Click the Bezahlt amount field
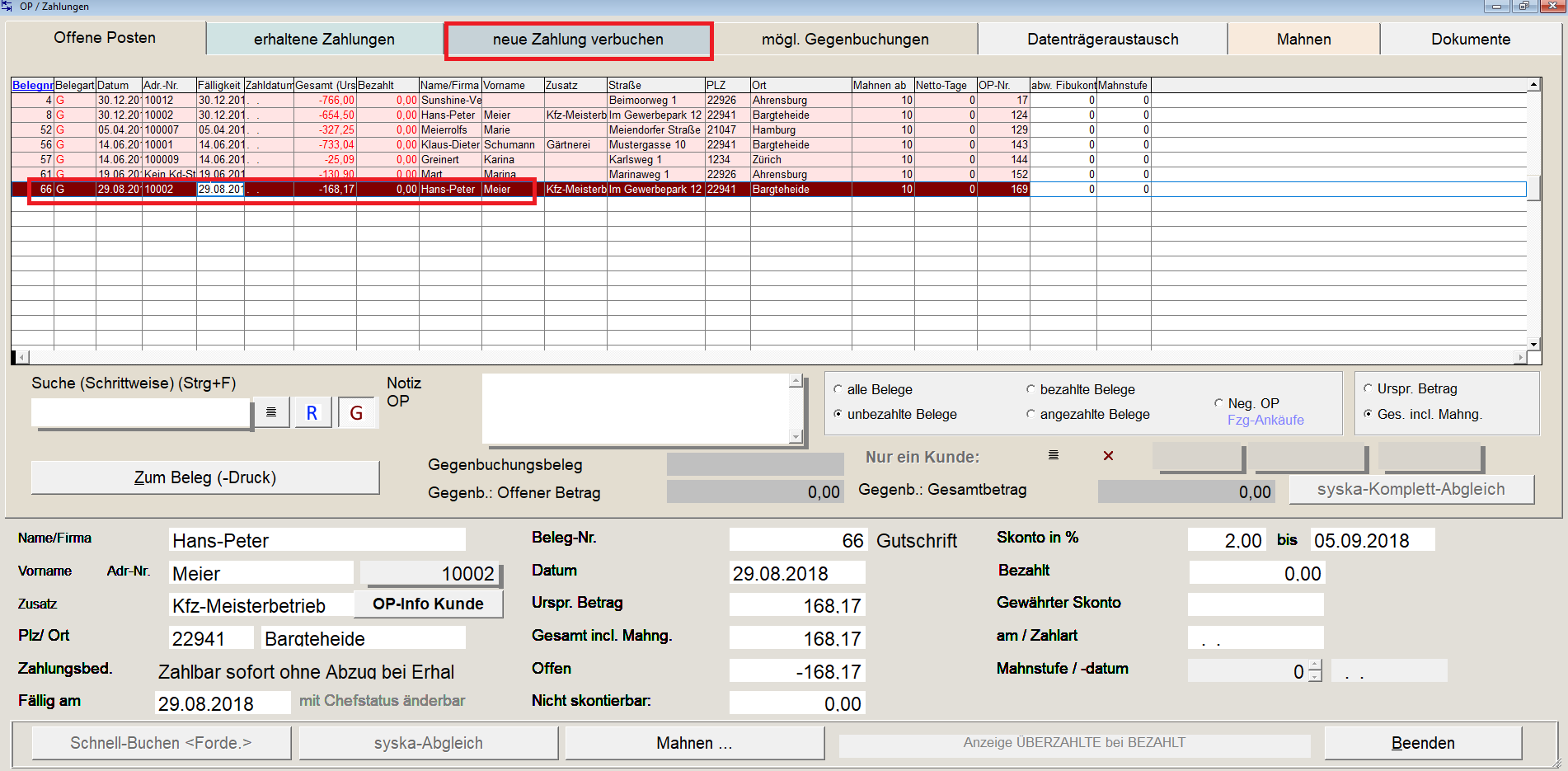The width and height of the screenshot is (1568, 771). tap(1256, 573)
